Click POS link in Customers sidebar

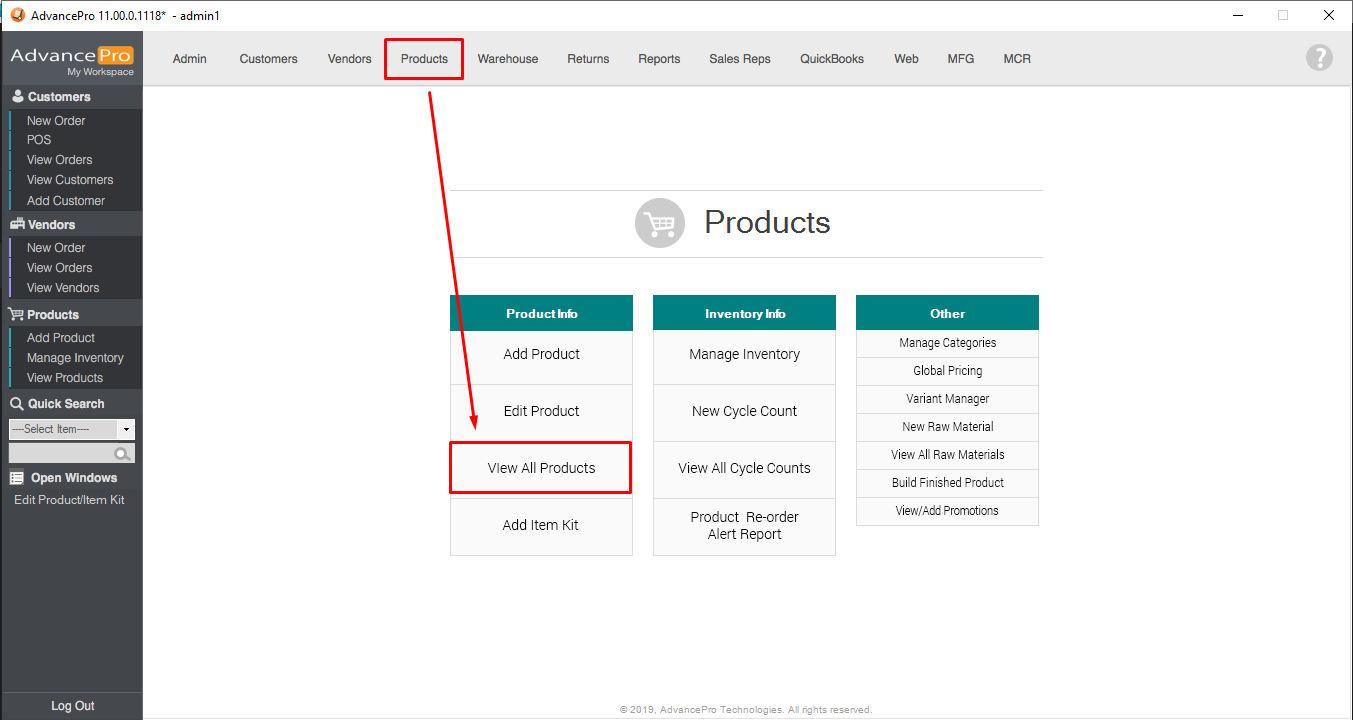pos(39,140)
